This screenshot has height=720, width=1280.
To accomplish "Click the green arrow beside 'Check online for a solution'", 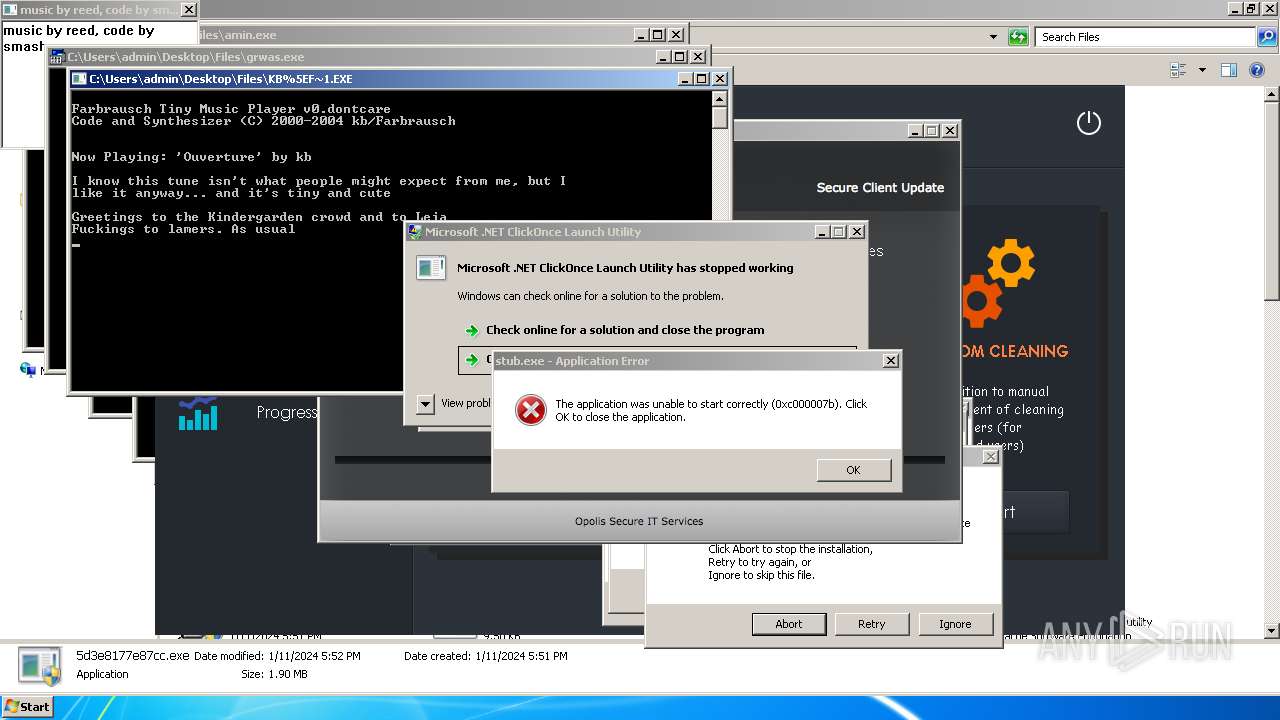I will tap(472, 330).
